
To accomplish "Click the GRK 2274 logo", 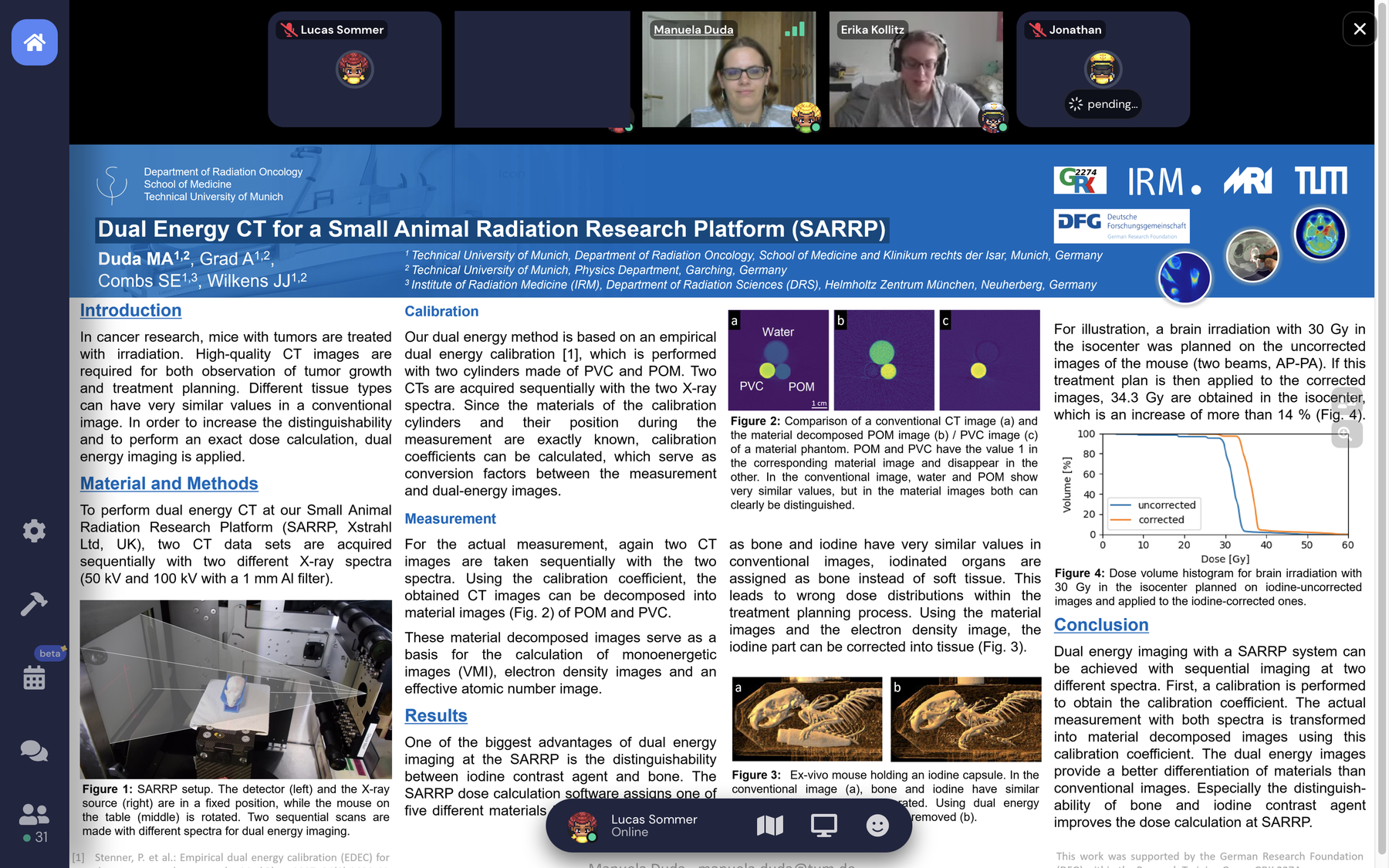I will 1080,181.
